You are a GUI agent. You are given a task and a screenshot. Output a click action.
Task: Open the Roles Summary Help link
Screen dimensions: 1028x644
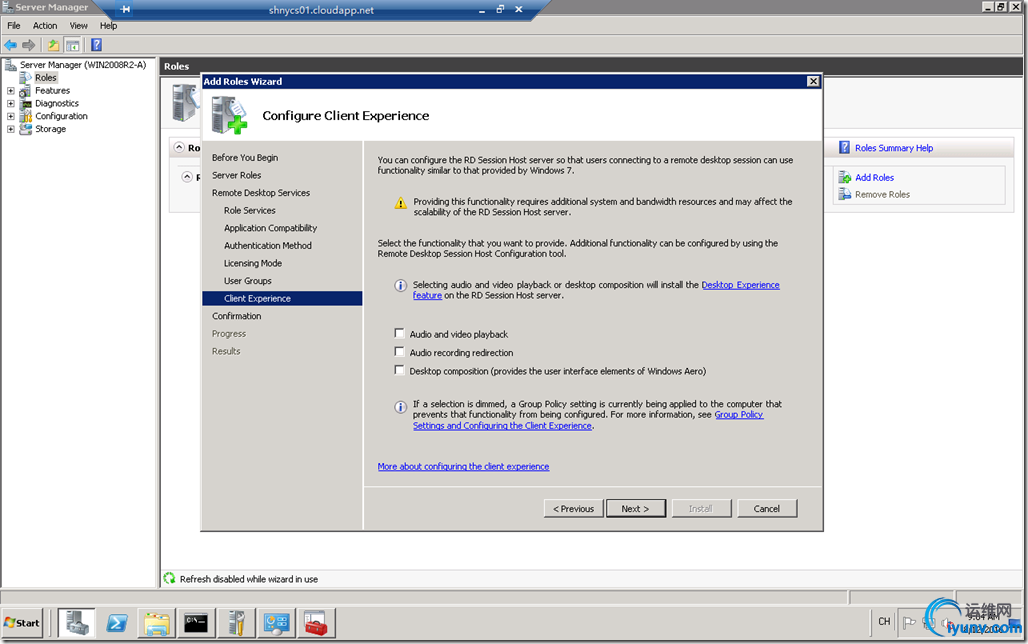(894, 148)
